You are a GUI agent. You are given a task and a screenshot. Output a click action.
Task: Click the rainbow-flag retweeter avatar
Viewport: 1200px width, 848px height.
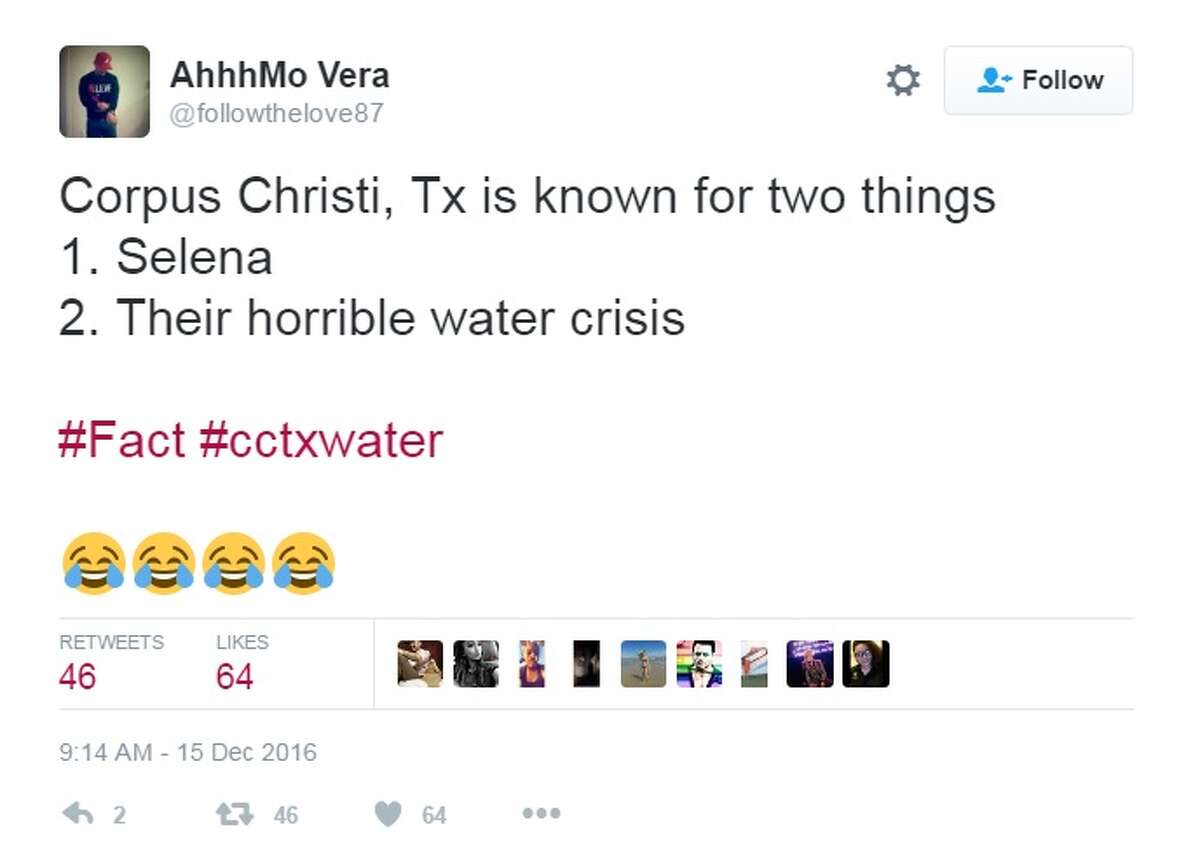(698, 663)
